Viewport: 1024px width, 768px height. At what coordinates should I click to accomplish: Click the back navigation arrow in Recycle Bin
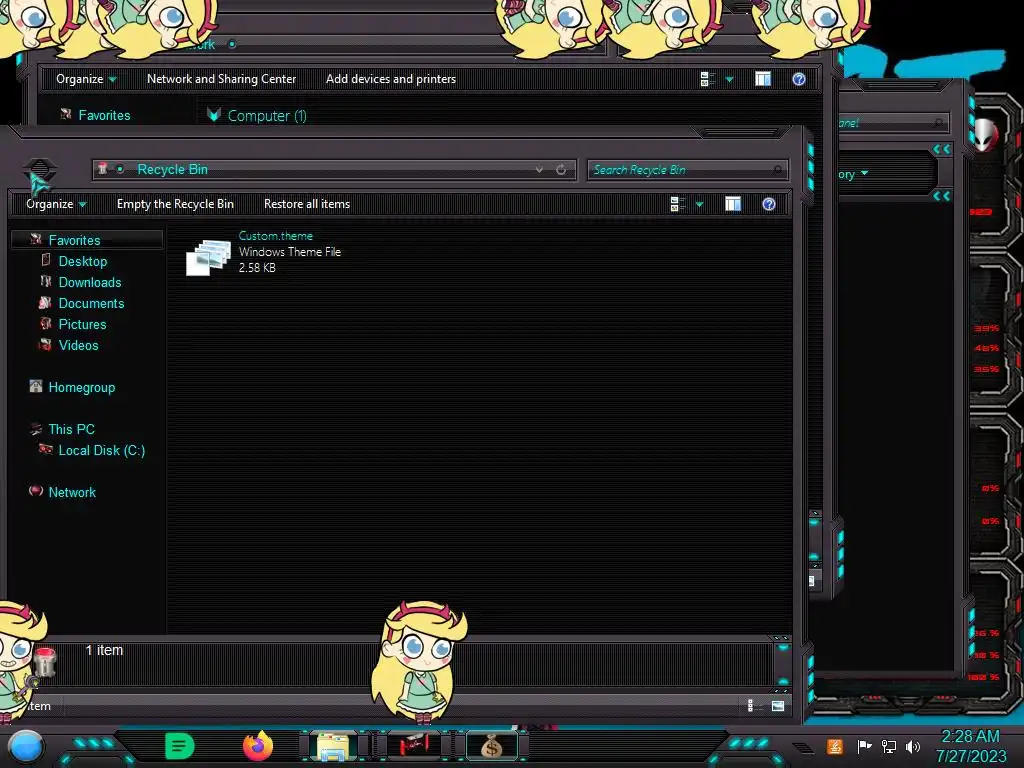40,171
